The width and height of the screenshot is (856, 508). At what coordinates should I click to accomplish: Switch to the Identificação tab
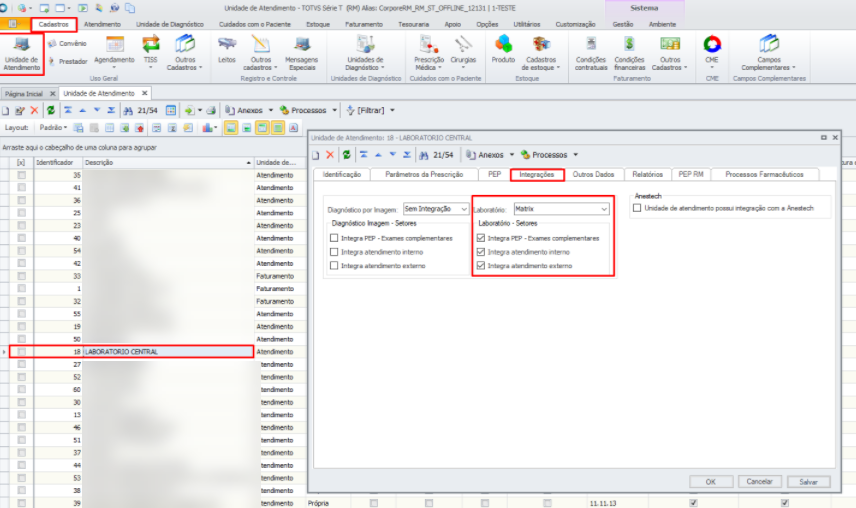pos(342,175)
